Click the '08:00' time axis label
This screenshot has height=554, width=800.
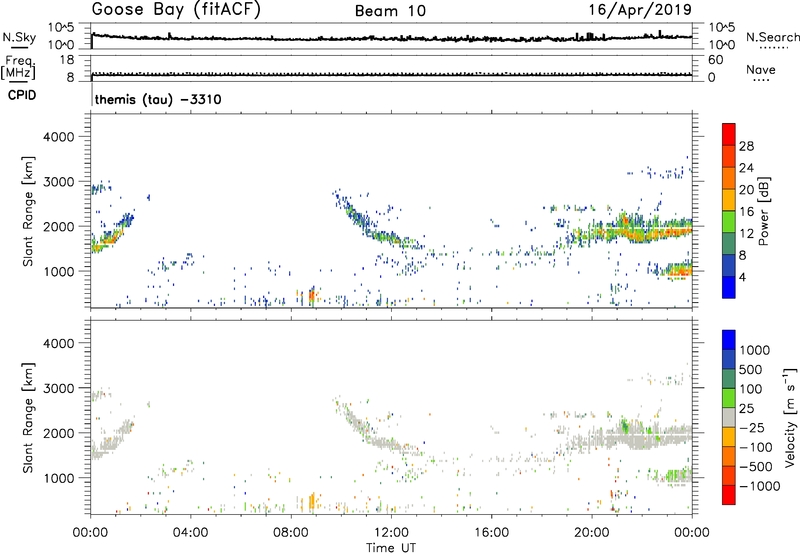(291, 533)
